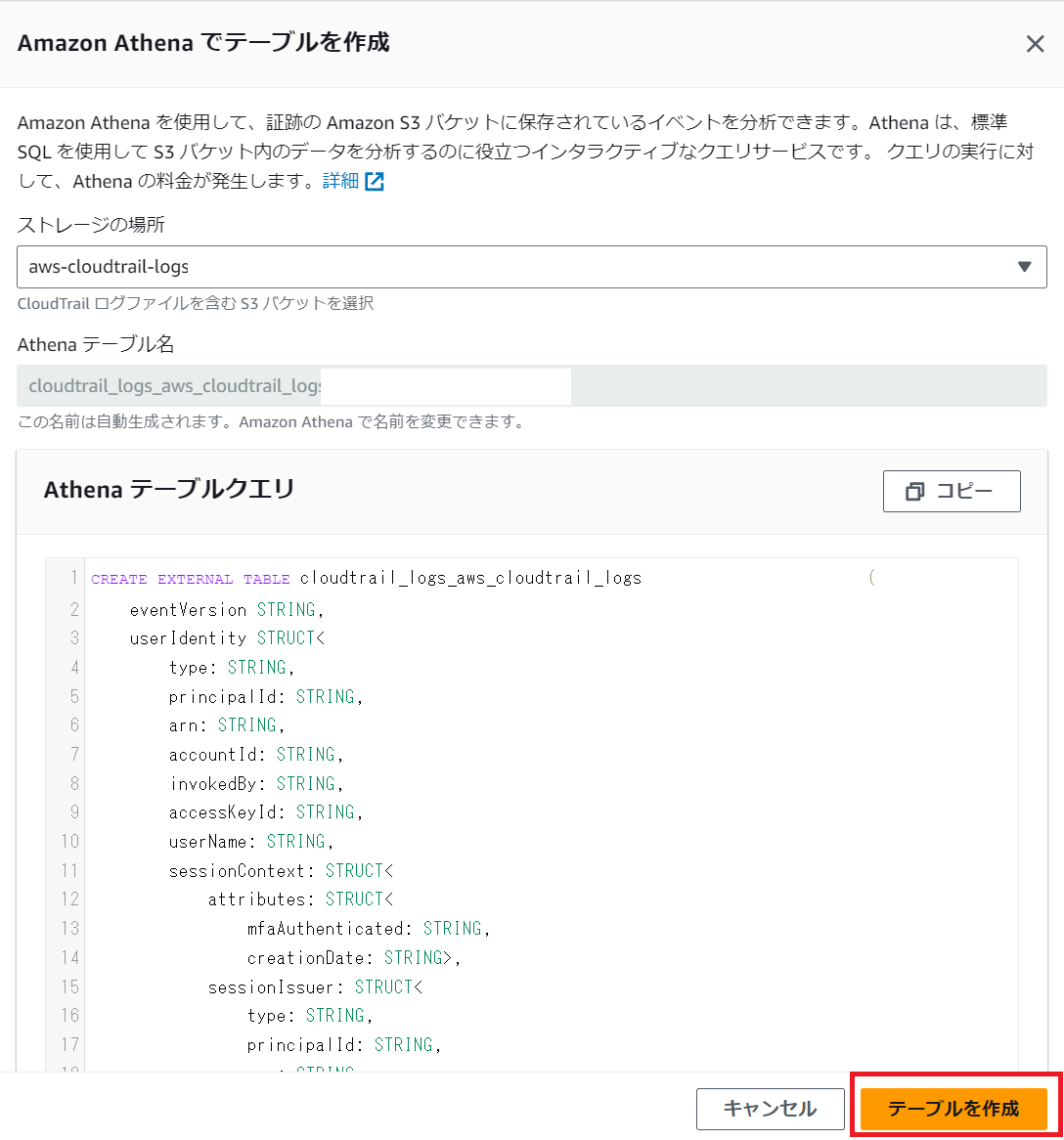
Task: Click テーブルを作成 to create the table
Action: point(953,1109)
